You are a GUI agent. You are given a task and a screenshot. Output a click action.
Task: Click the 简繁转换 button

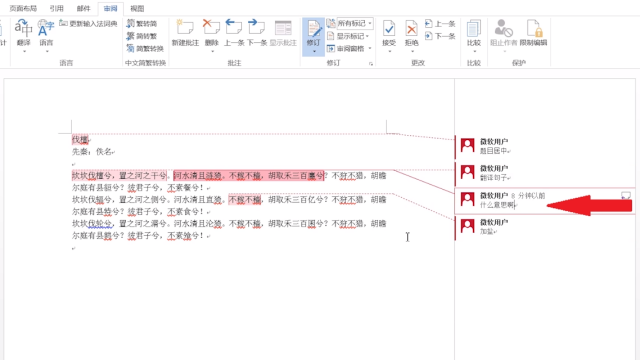coord(145,49)
